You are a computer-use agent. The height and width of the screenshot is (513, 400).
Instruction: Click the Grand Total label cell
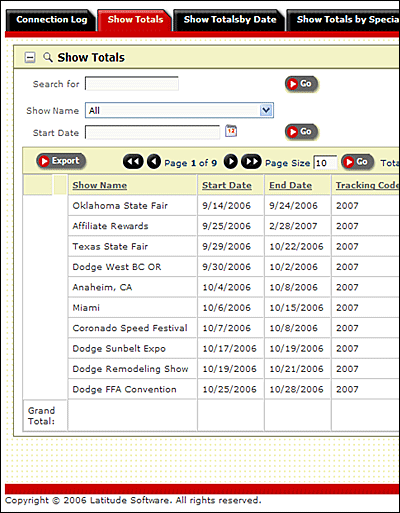pos(45,415)
